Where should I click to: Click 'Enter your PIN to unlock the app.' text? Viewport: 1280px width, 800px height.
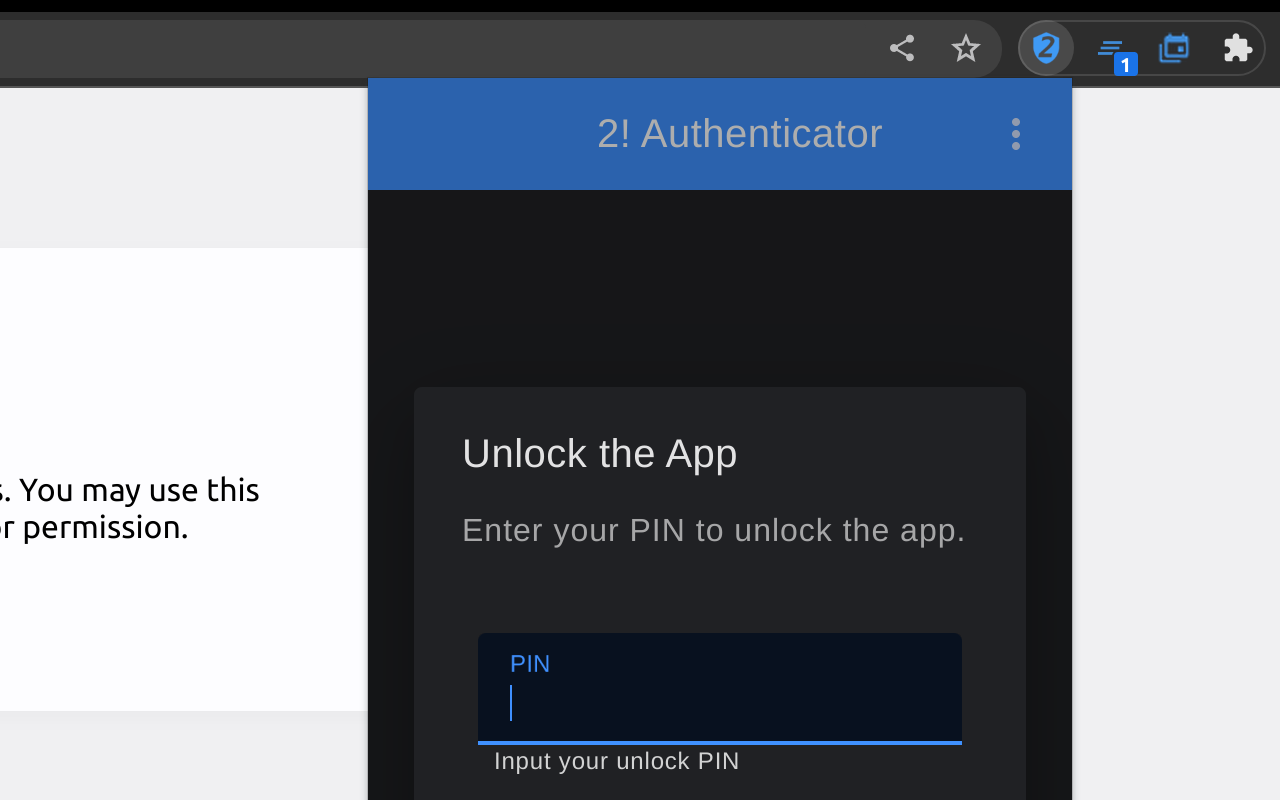click(x=713, y=530)
